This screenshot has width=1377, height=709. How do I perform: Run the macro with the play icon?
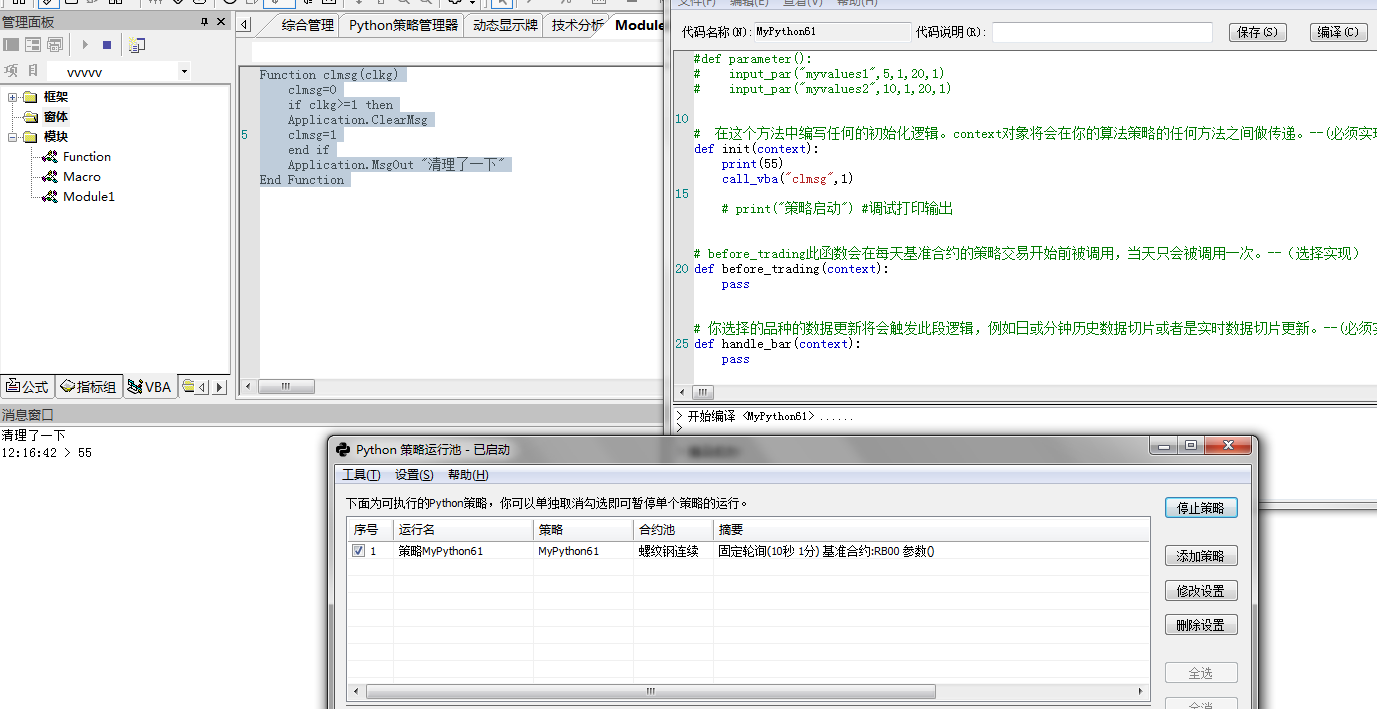pyautogui.click(x=85, y=45)
